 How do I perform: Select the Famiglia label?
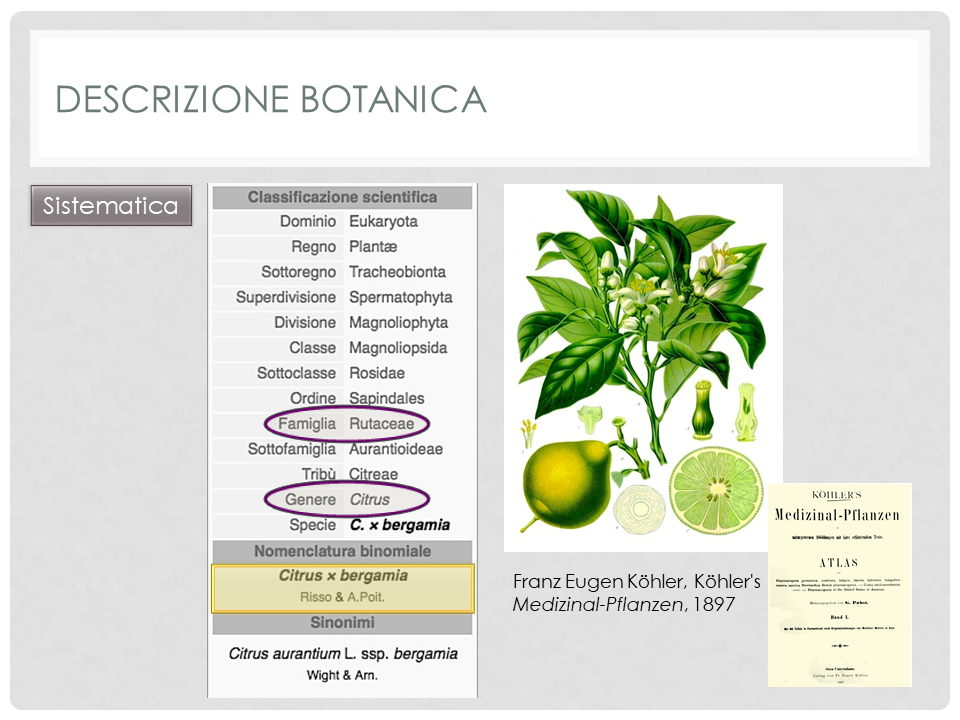[307, 424]
